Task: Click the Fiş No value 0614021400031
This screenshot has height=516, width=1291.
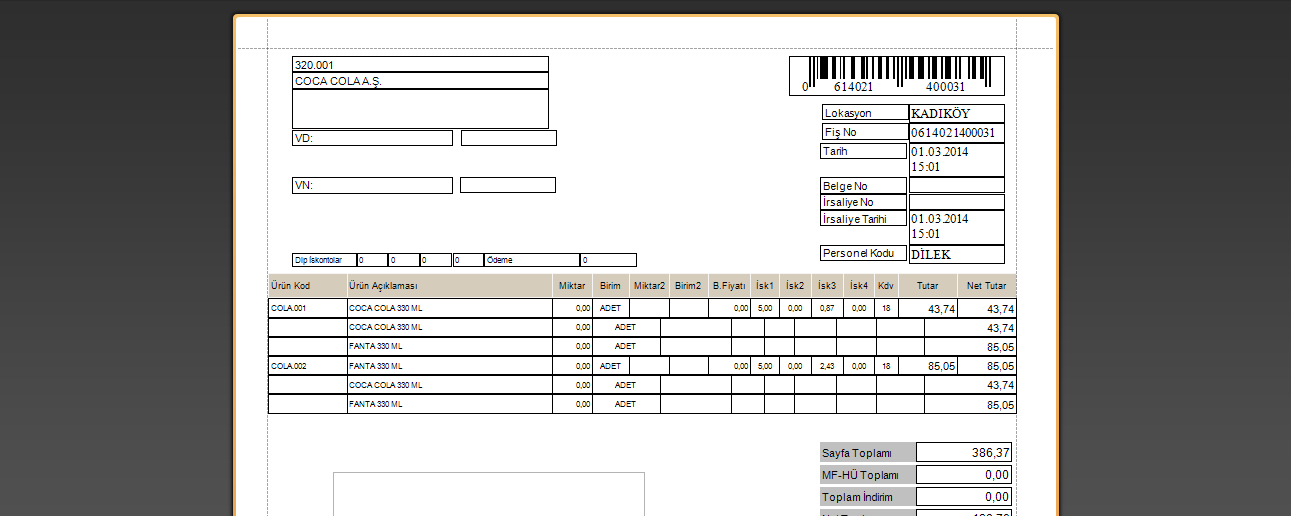Action: pos(956,132)
